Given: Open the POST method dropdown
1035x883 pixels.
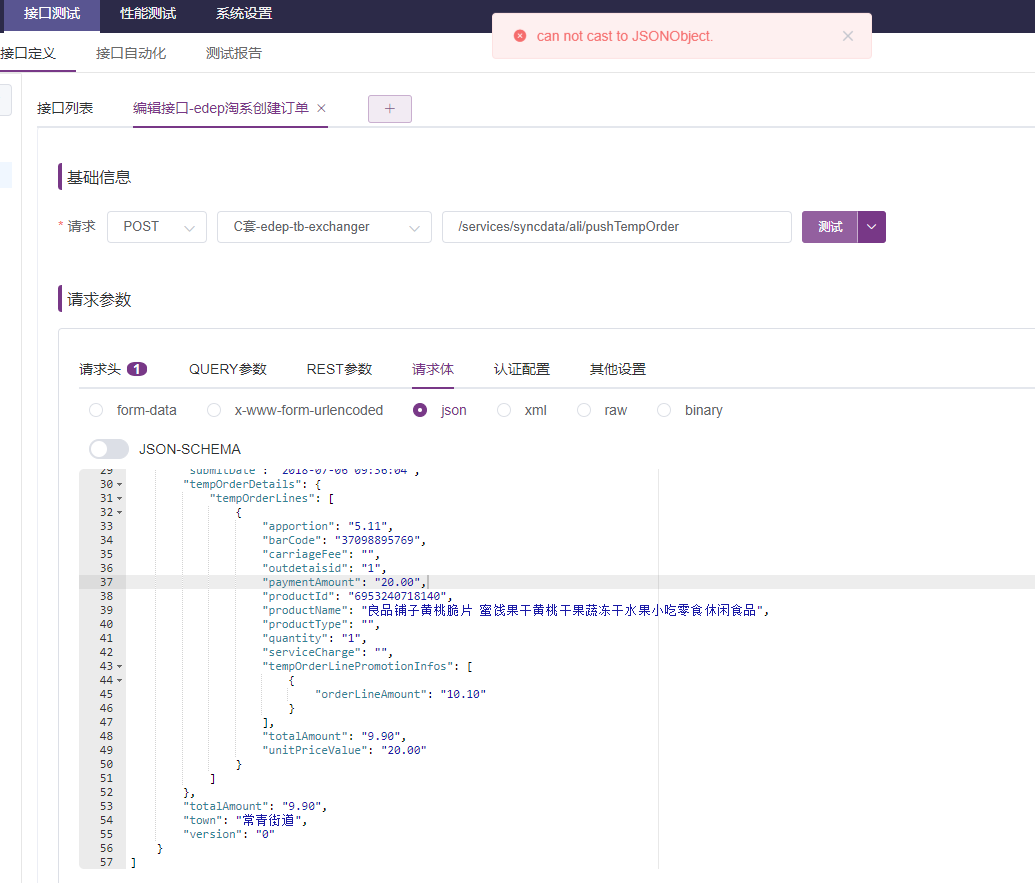Looking at the screenshot, I should coord(157,227).
